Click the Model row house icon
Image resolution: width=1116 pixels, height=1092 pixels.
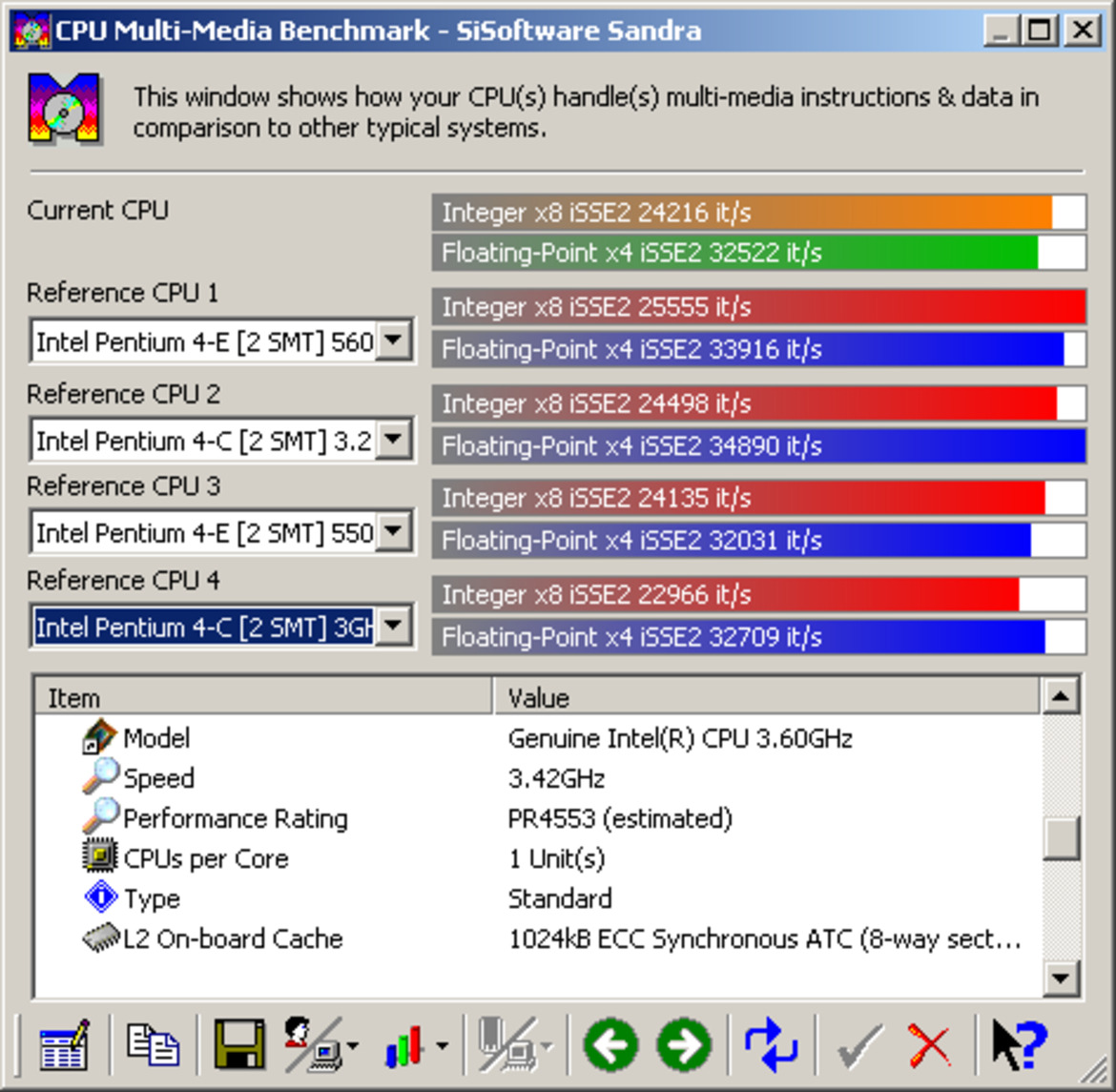99,737
